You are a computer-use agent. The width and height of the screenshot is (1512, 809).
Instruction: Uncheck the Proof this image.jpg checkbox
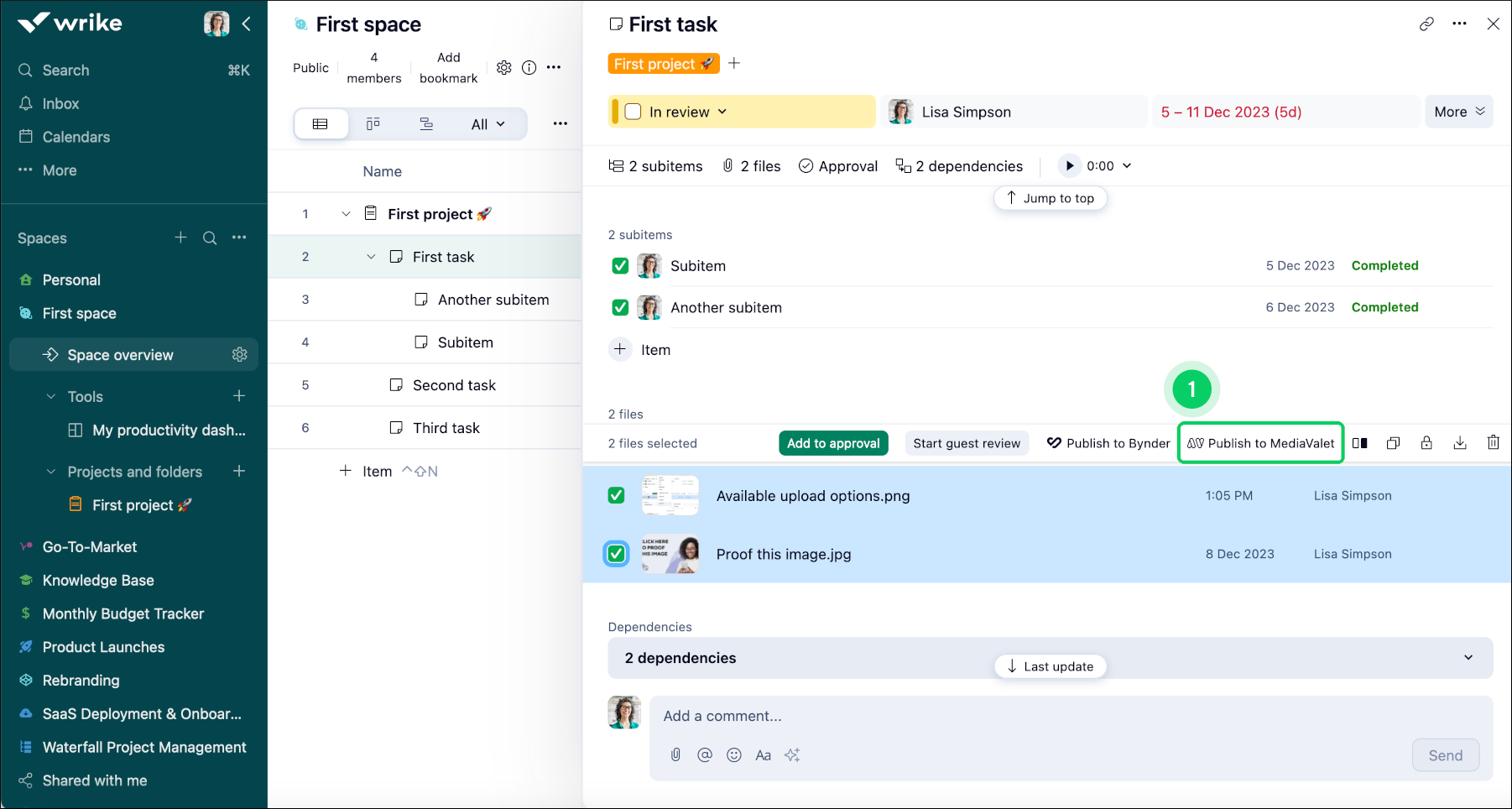click(617, 554)
